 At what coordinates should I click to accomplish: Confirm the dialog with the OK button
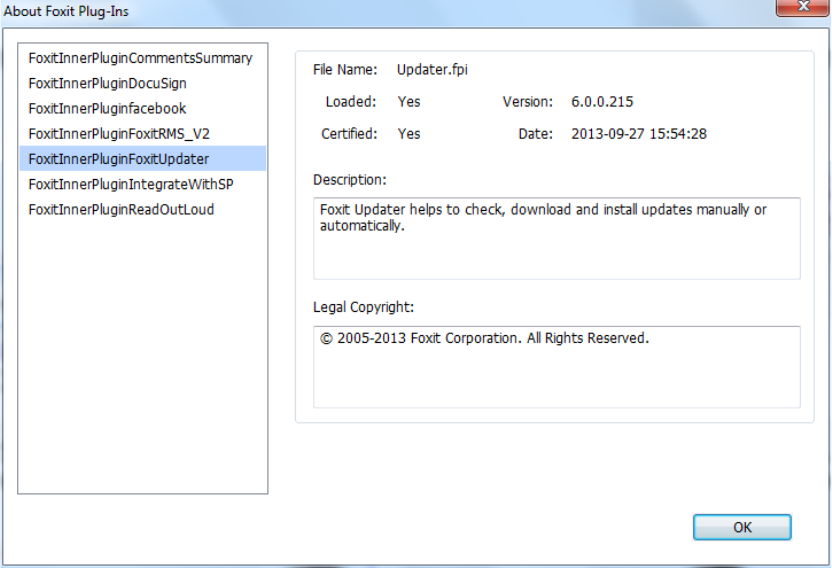pos(742,527)
